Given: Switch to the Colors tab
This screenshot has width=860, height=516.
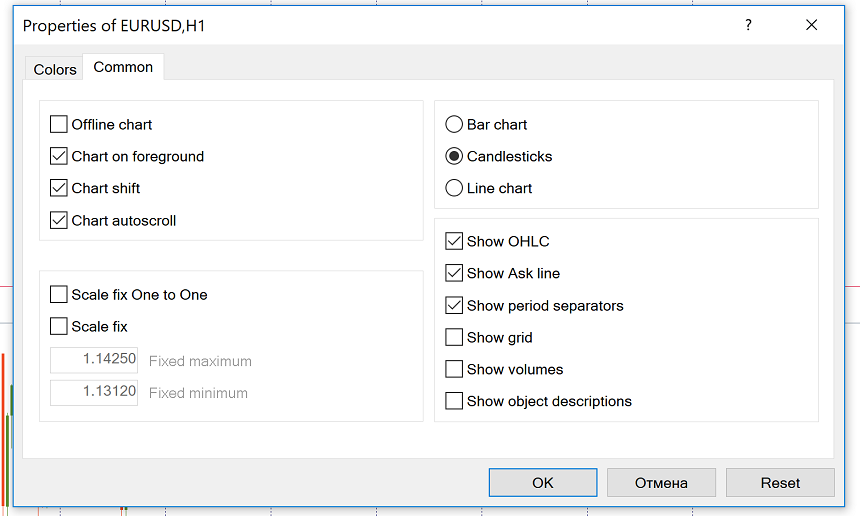Looking at the screenshot, I should coord(55,69).
